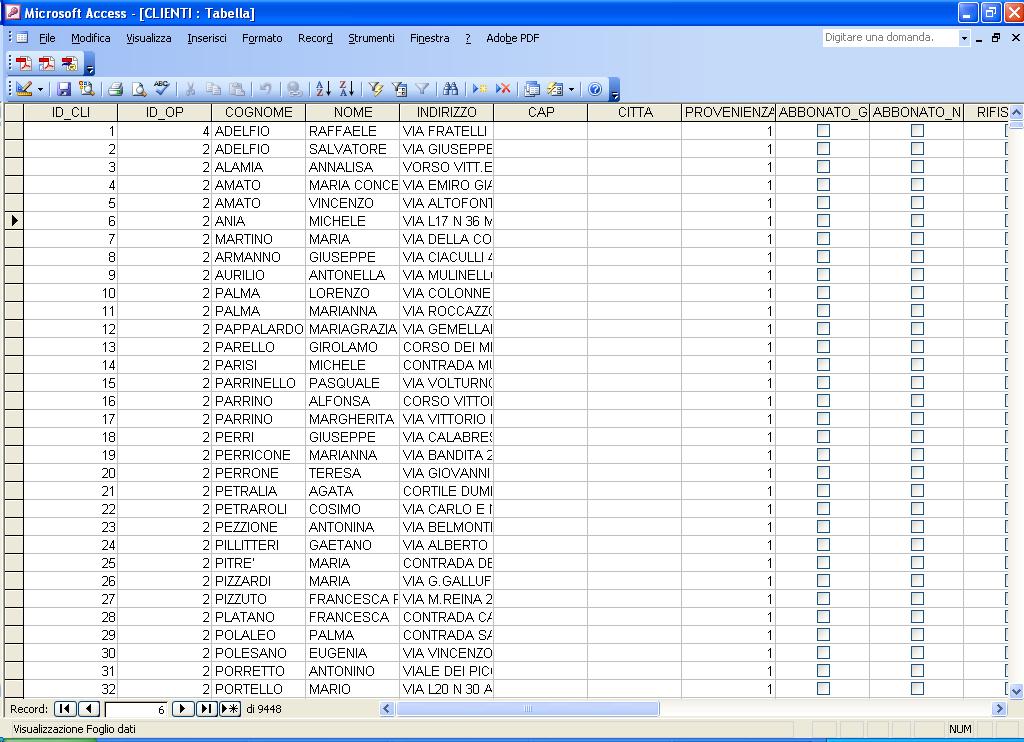Open Print Preview from the toolbar
The height and width of the screenshot is (742, 1024).
(x=138, y=89)
